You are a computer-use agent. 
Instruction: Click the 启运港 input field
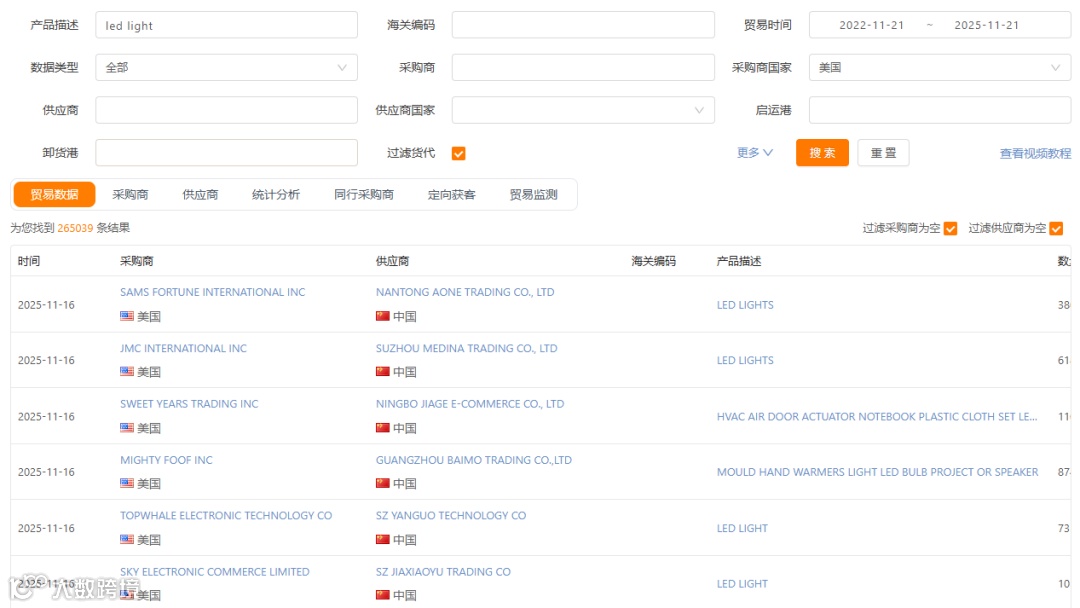(x=939, y=110)
